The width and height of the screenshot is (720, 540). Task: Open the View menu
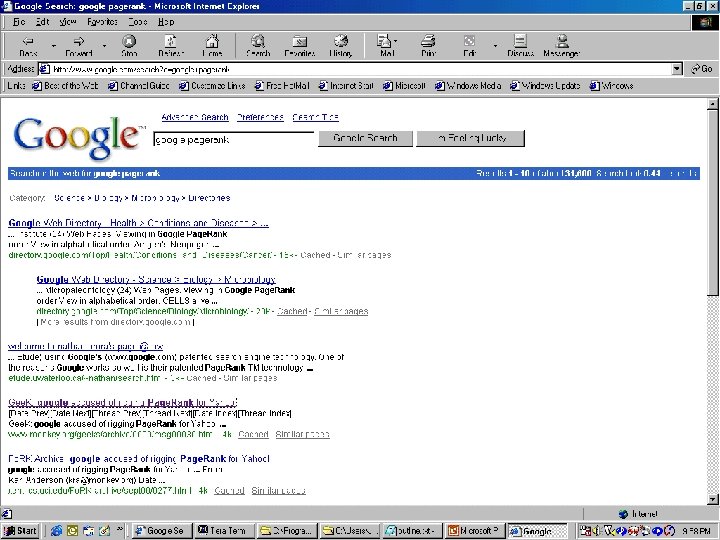68,22
